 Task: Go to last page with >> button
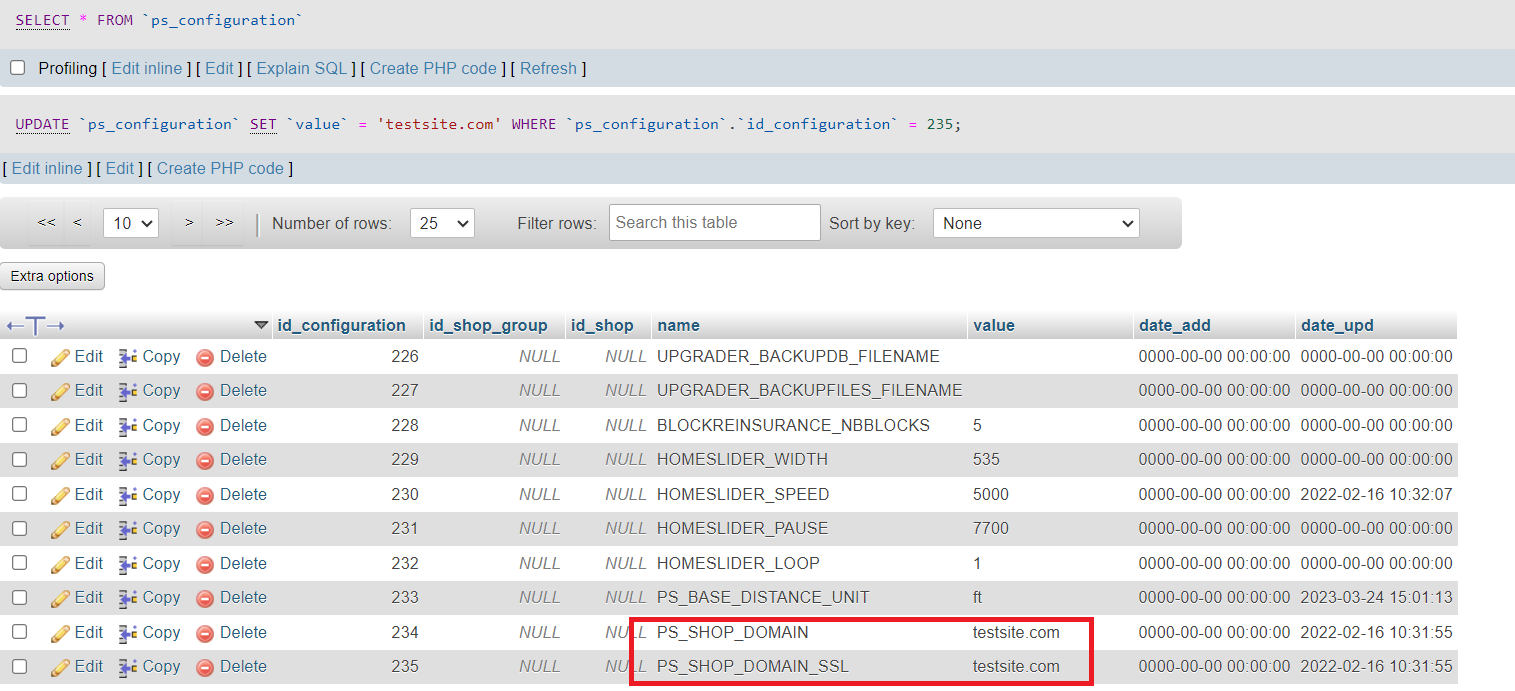[x=224, y=223]
